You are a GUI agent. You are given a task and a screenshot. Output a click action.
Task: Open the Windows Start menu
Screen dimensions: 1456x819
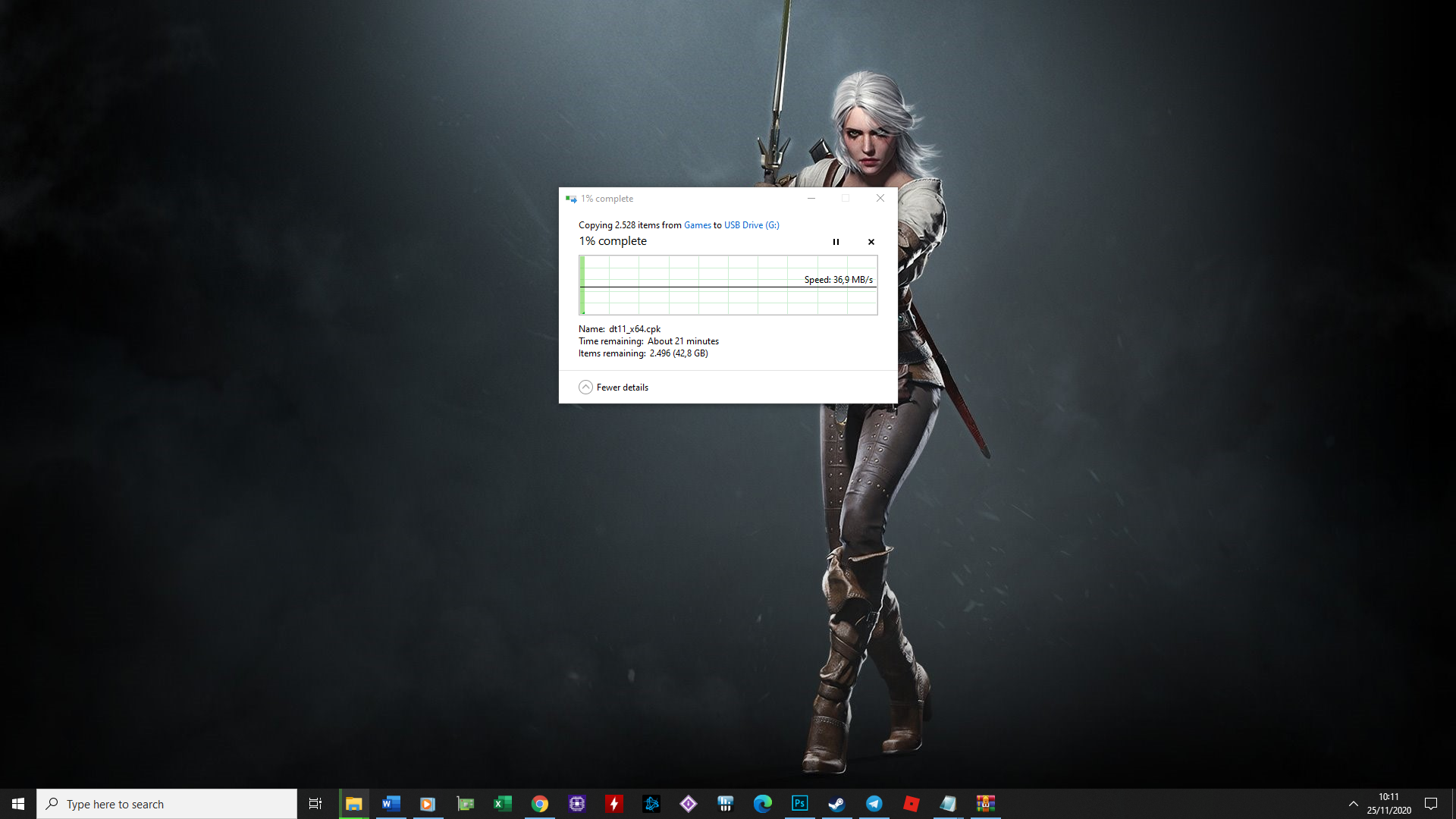(x=18, y=804)
